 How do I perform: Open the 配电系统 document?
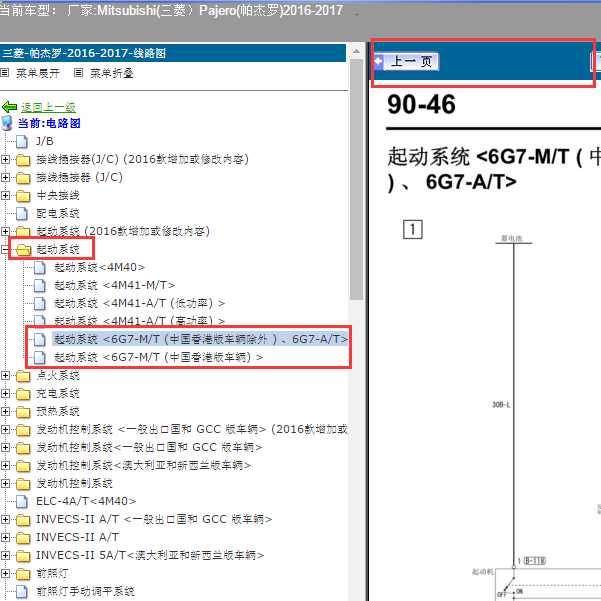[58, 213]
